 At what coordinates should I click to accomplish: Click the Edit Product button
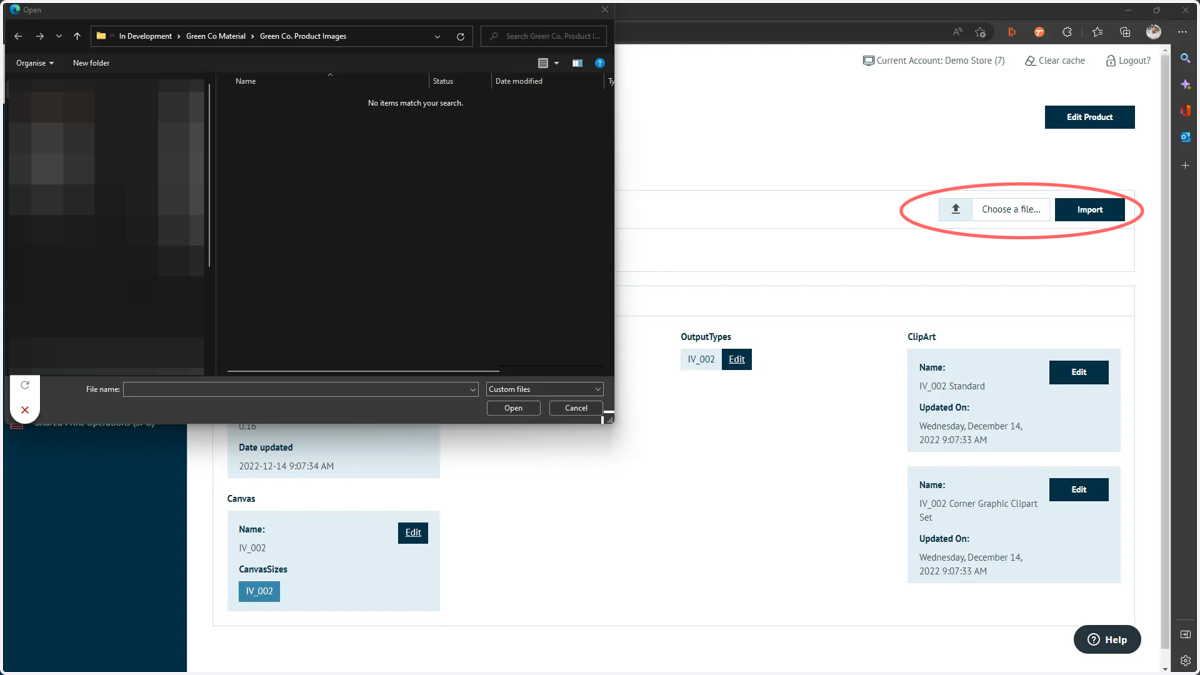tap(1090, 117)
